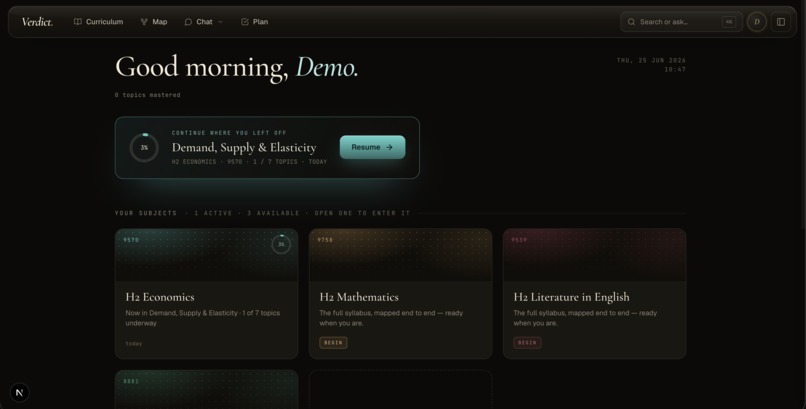This screenshot has width=806, height=409.
Task: Click the keyboard shortcut badge in search
Action: pyautogui.click(x=729, y=22)
